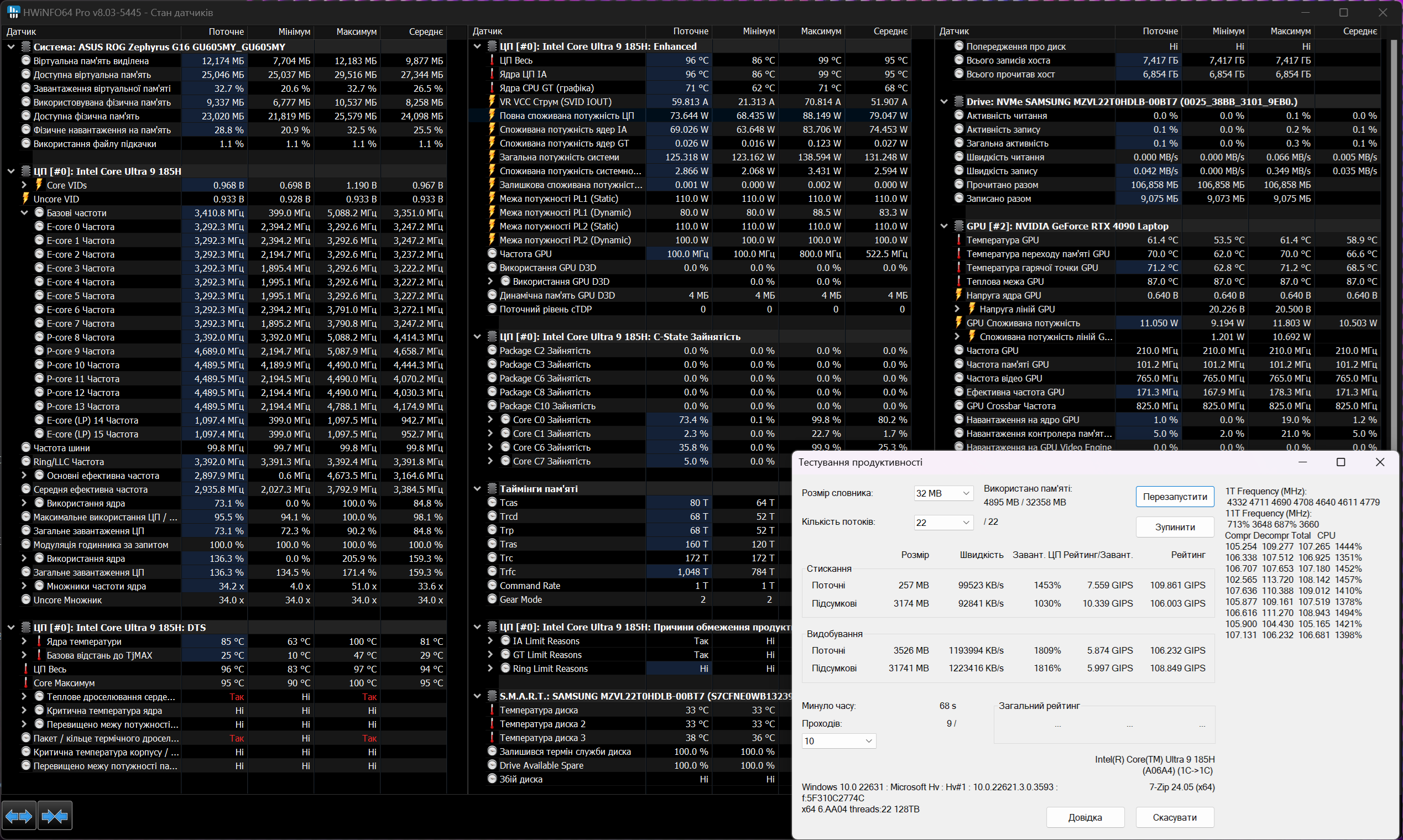Click the Довідка button
Image resolution: width=1403 pixels, height=840 pixels.
[1084, 817]
